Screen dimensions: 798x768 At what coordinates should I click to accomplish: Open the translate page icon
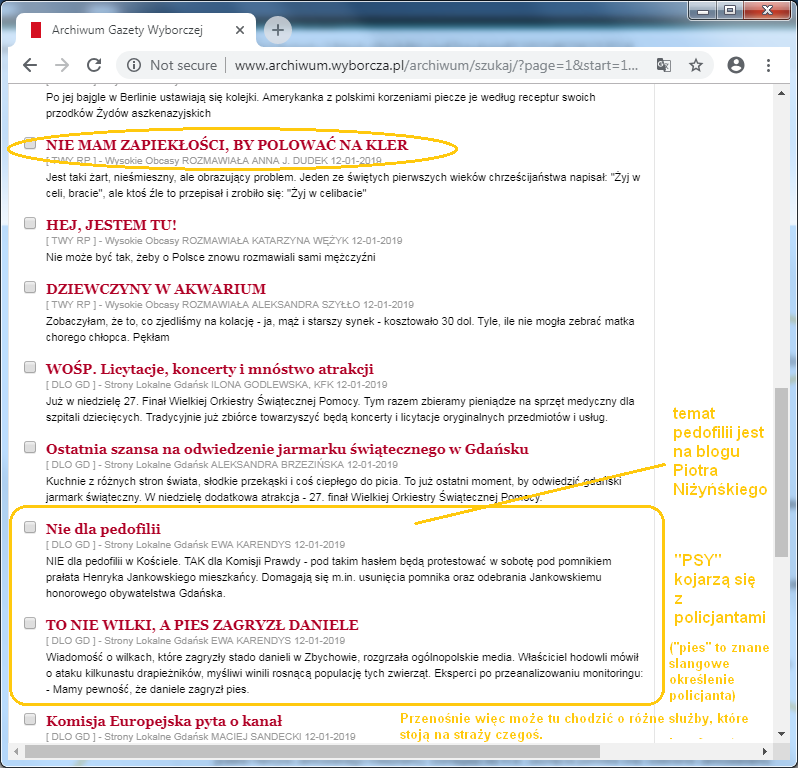[664, 65]
